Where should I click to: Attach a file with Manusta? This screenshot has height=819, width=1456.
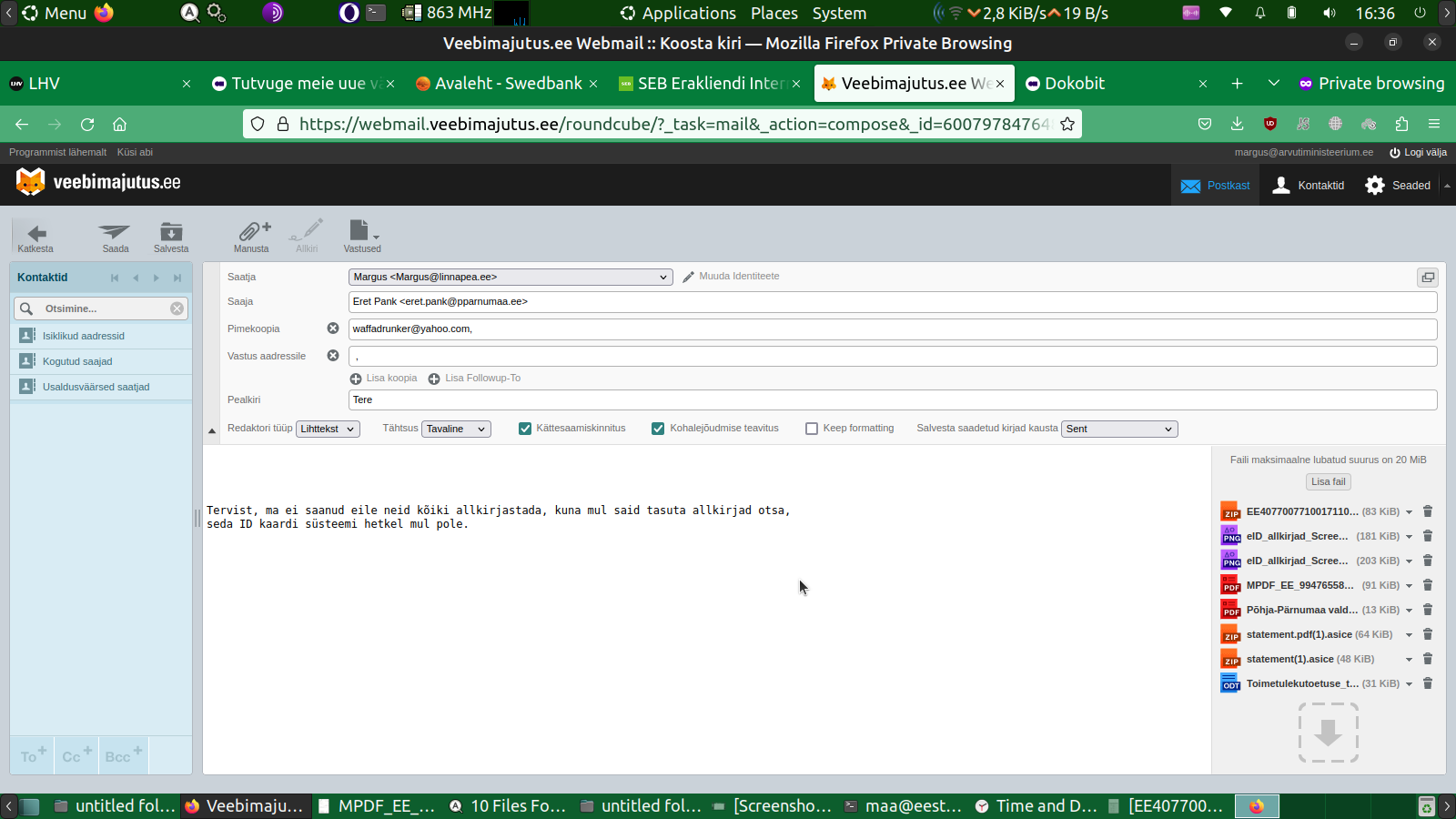pyautogui.click(x=252, y=237)
